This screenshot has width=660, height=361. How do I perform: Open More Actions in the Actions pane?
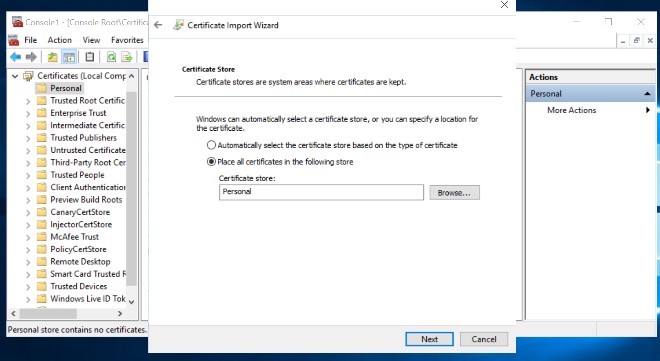[x=572, y=110]
